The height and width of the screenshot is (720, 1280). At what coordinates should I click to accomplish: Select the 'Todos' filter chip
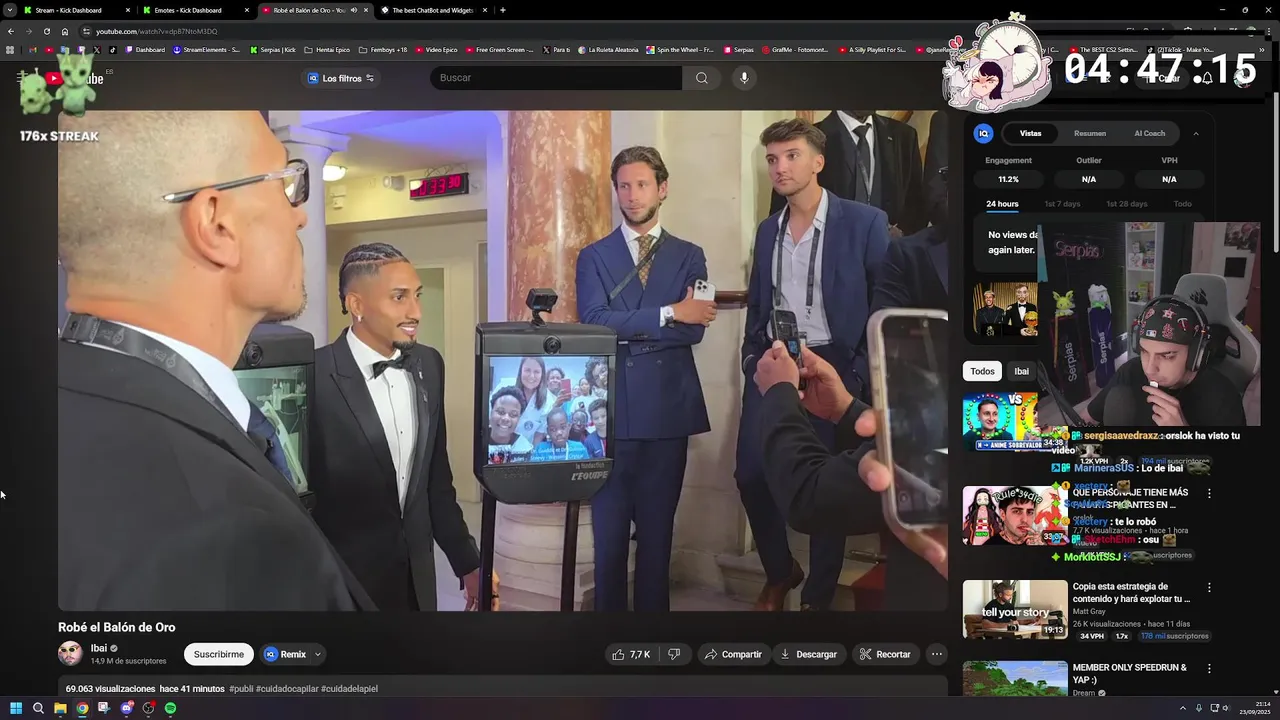[x=983, y=371]
